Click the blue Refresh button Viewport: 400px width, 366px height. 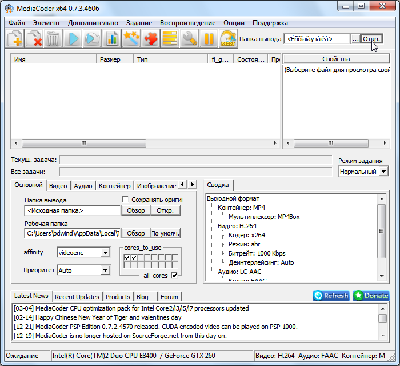click(331, 296)
